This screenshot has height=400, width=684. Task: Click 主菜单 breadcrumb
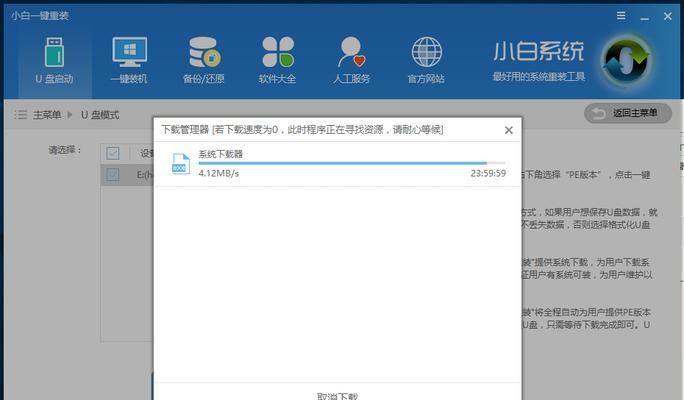coord(47,115)
